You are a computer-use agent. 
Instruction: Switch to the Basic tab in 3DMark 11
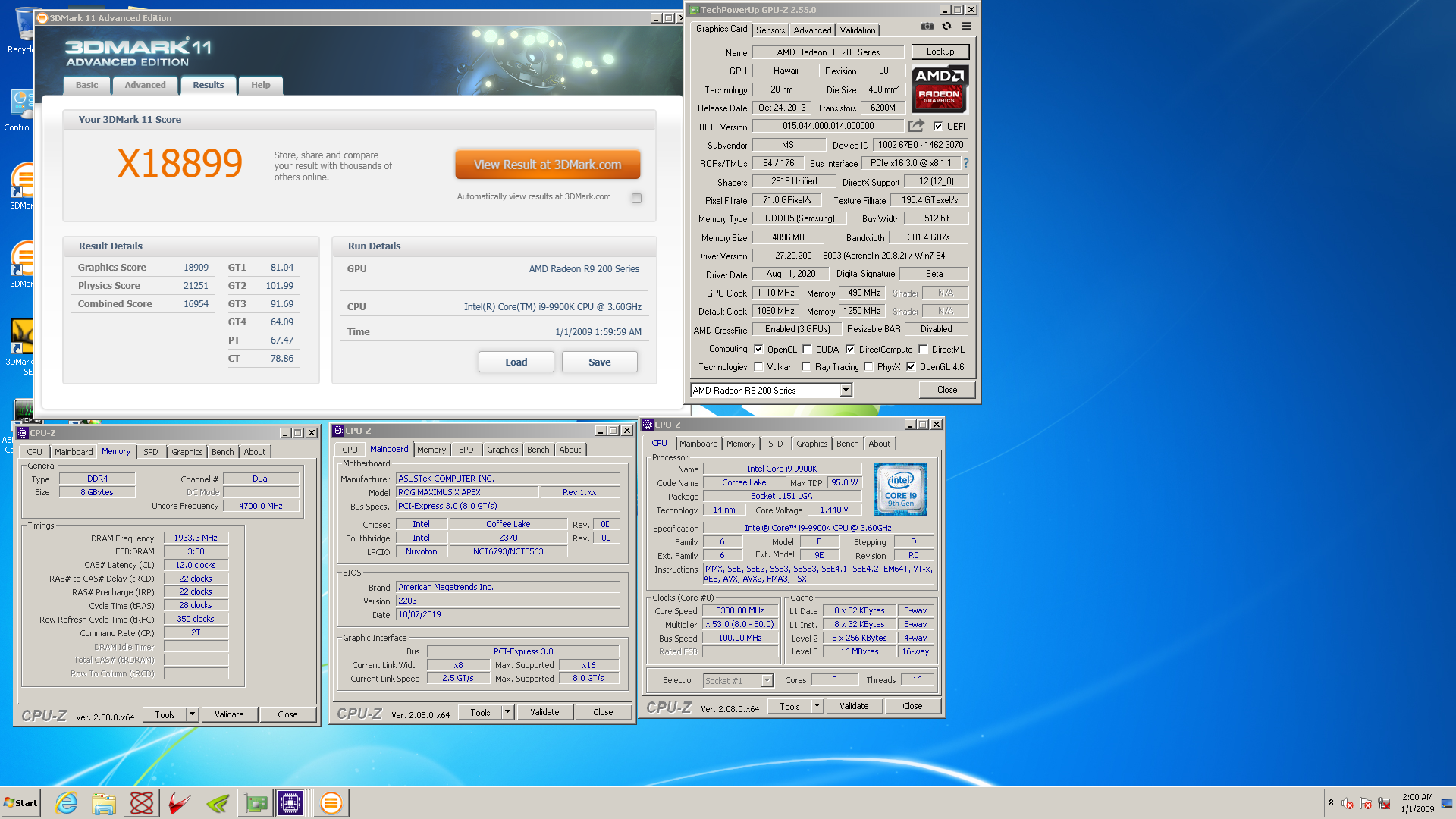pos(86,85)
